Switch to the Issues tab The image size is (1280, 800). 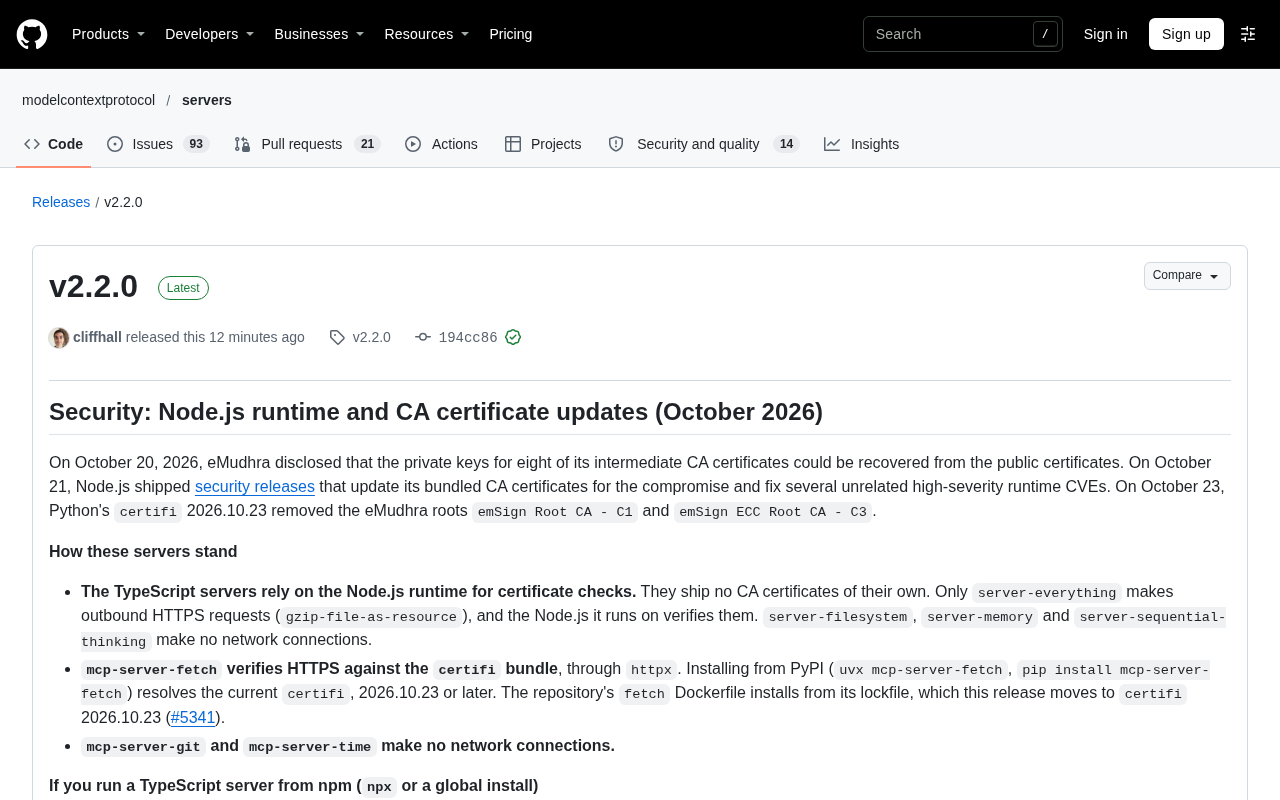tap(158, 144)
